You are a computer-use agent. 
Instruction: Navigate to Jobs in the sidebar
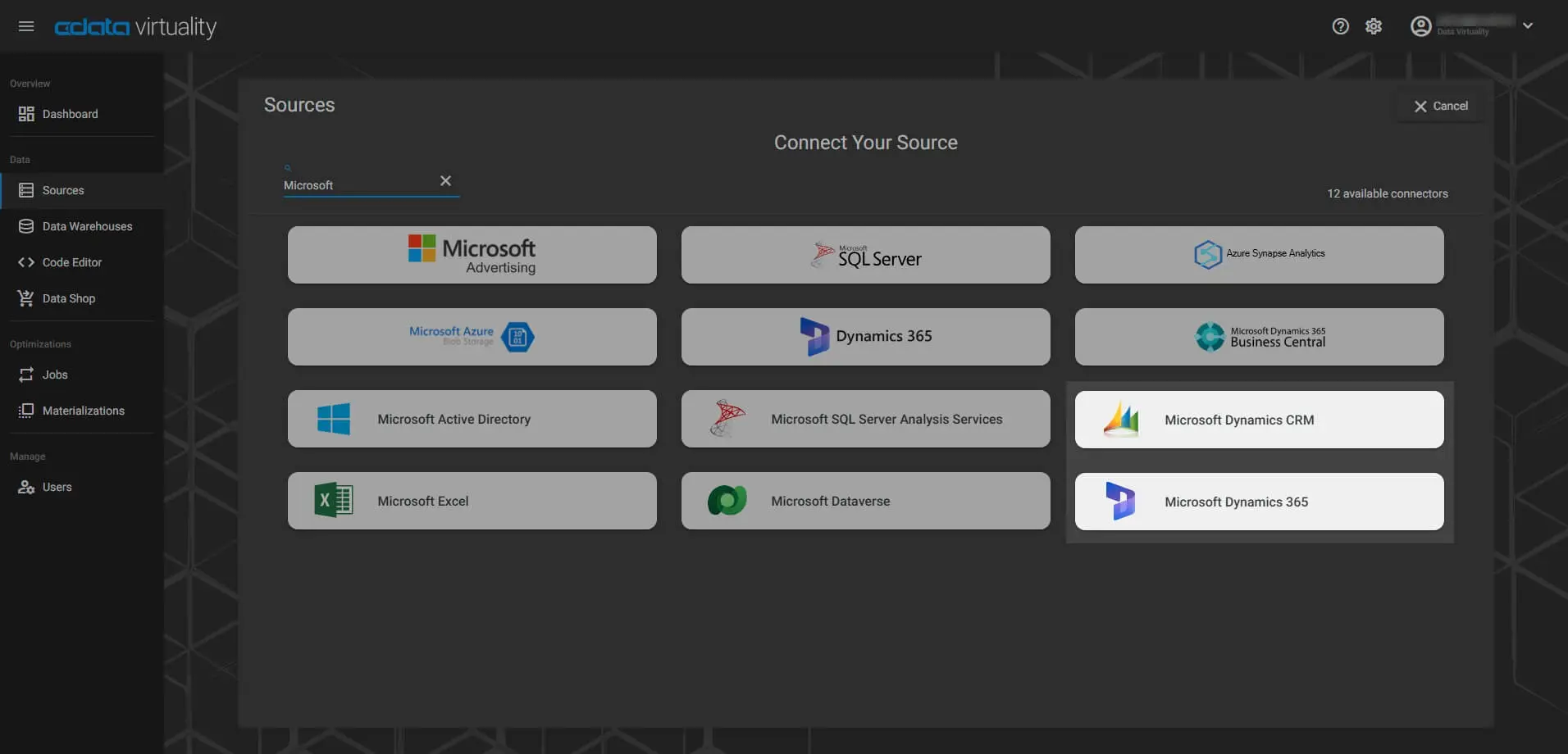click(55, 375)
